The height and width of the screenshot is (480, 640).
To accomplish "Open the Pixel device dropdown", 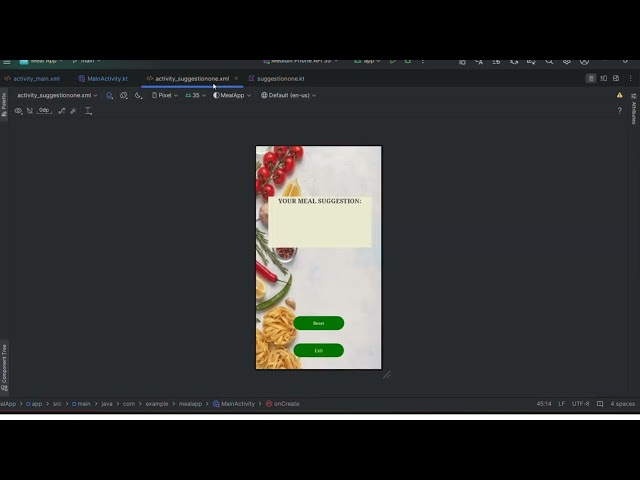I will coord(165,96).
